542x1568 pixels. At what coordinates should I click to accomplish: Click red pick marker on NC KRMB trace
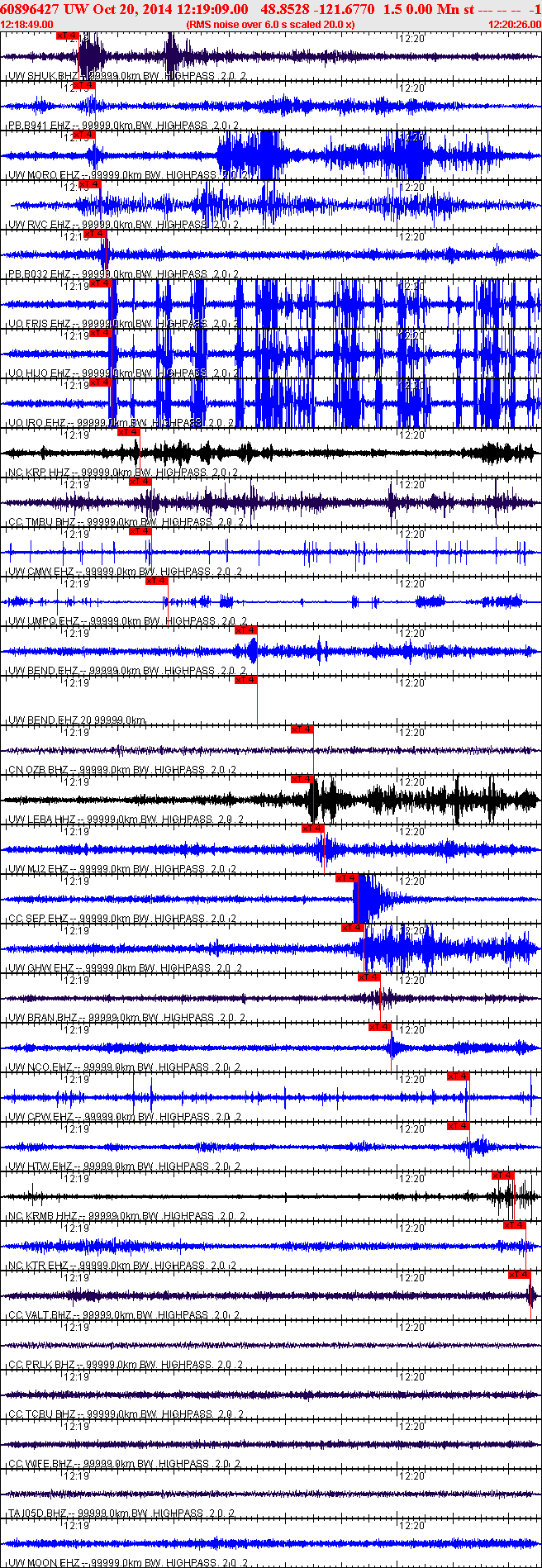point(502,1176)
